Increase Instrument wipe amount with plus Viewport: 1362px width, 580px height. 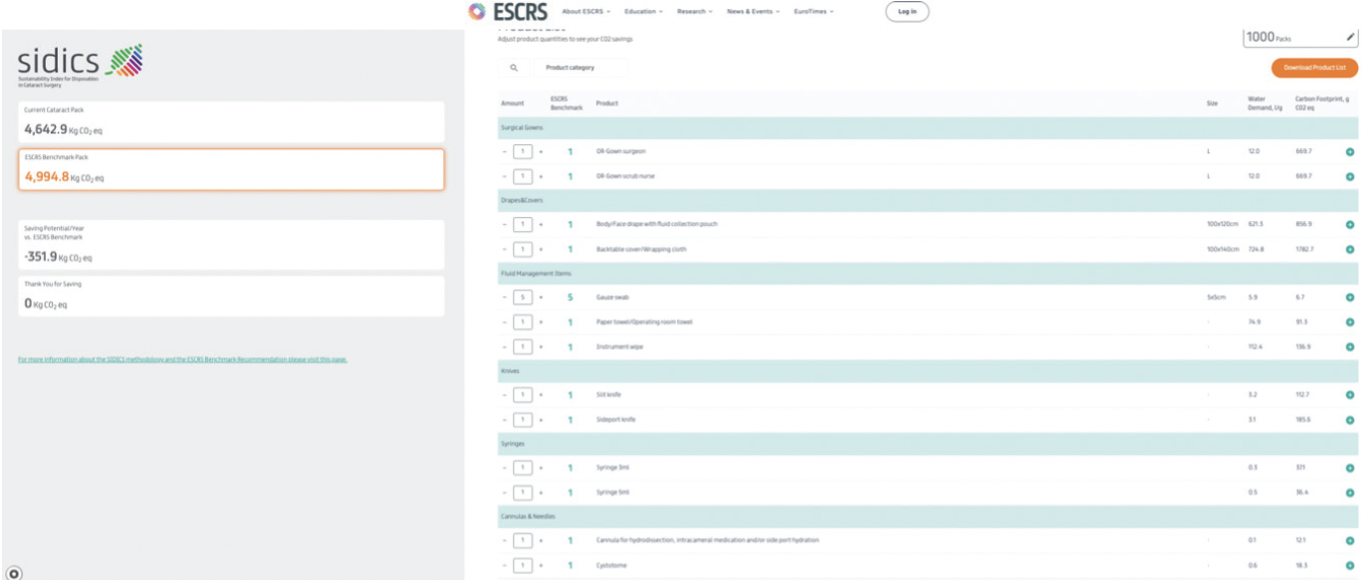pyautogui.click(x=541, y=347)
